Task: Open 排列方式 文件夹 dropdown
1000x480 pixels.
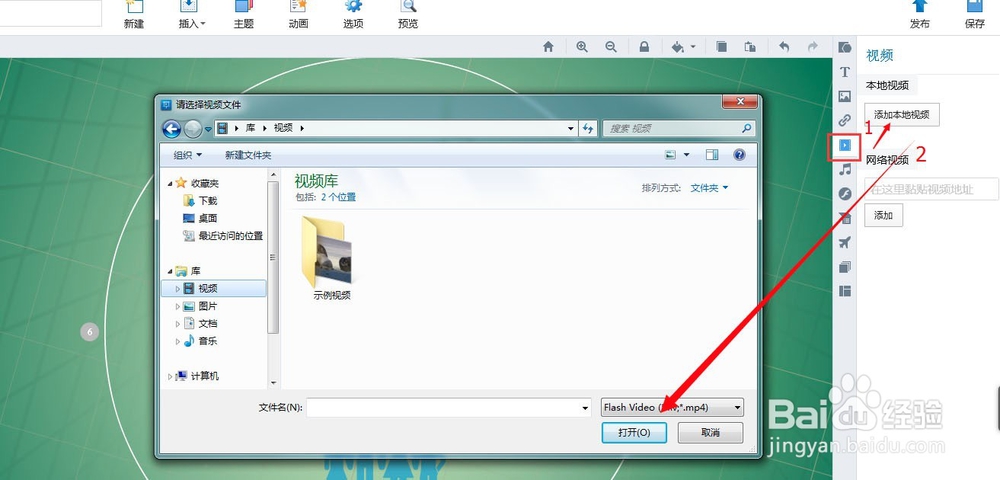Action: (x=709, y=188)
